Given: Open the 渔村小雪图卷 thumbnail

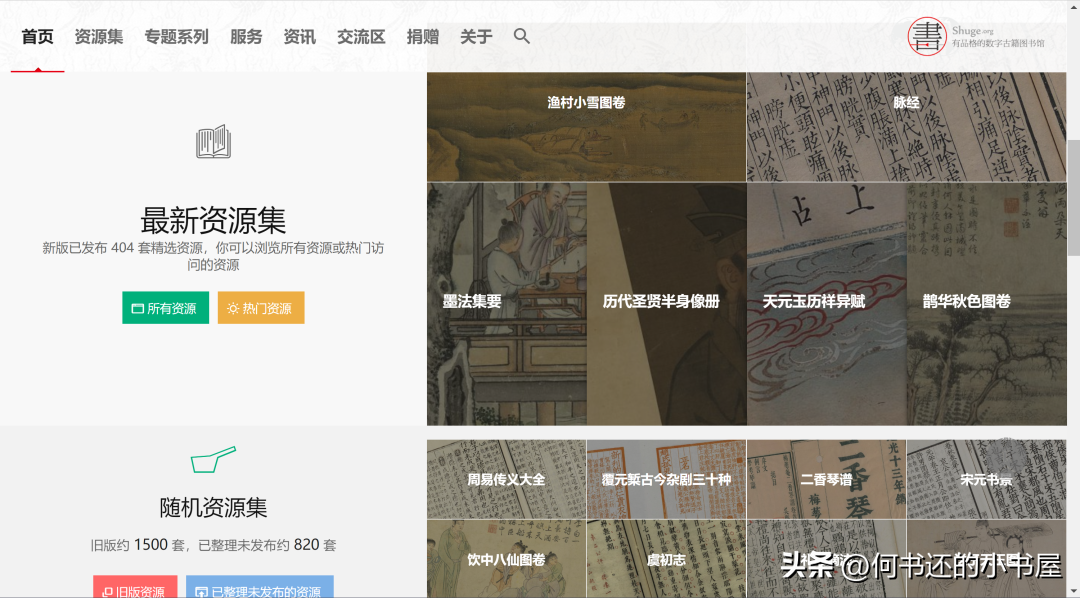Looking at the screenshot, I should [x=586, y=127].
